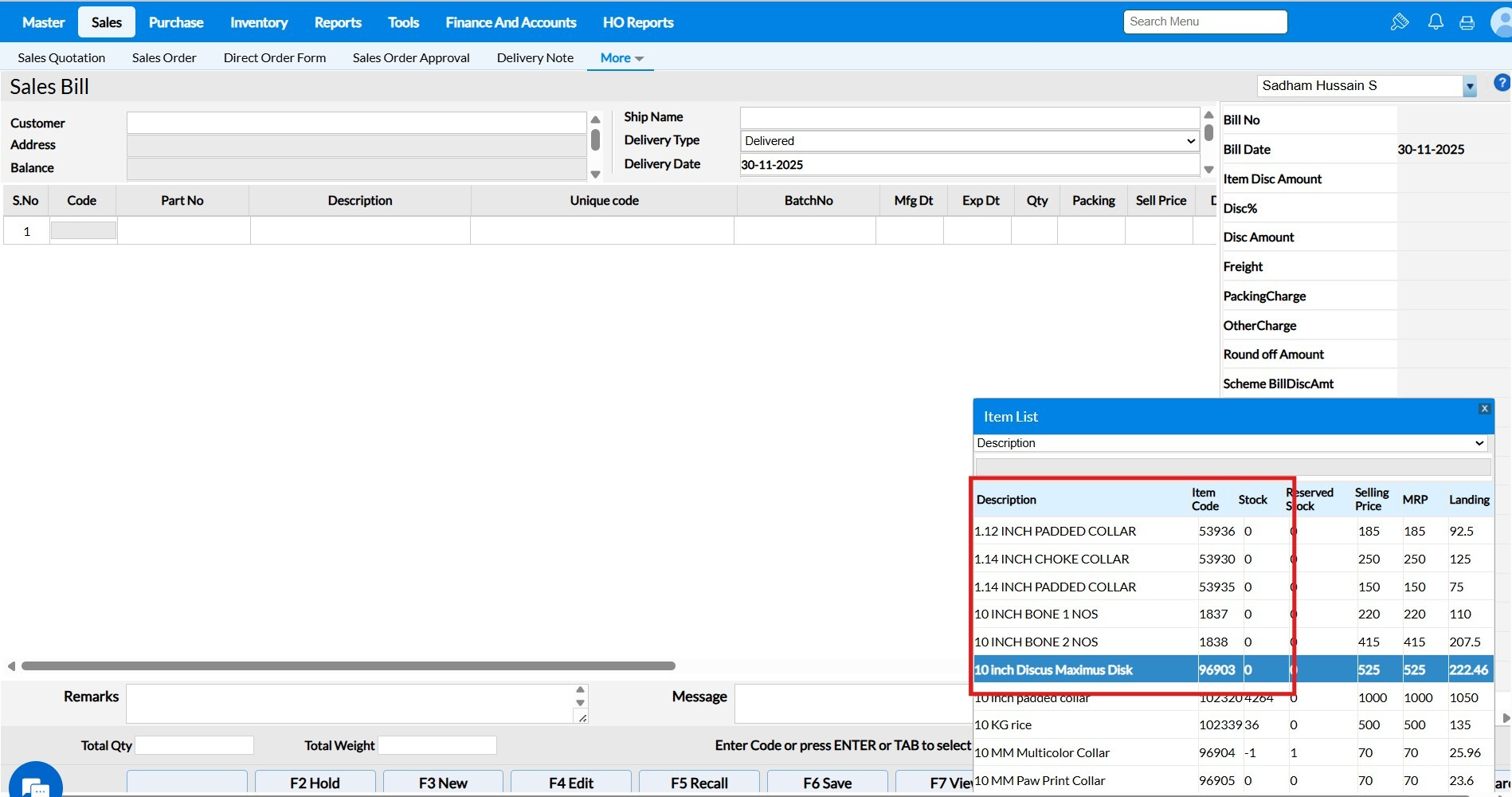Open the chat support bubble
Viewport: 1512px width, 797px height.
pos(36,785)
